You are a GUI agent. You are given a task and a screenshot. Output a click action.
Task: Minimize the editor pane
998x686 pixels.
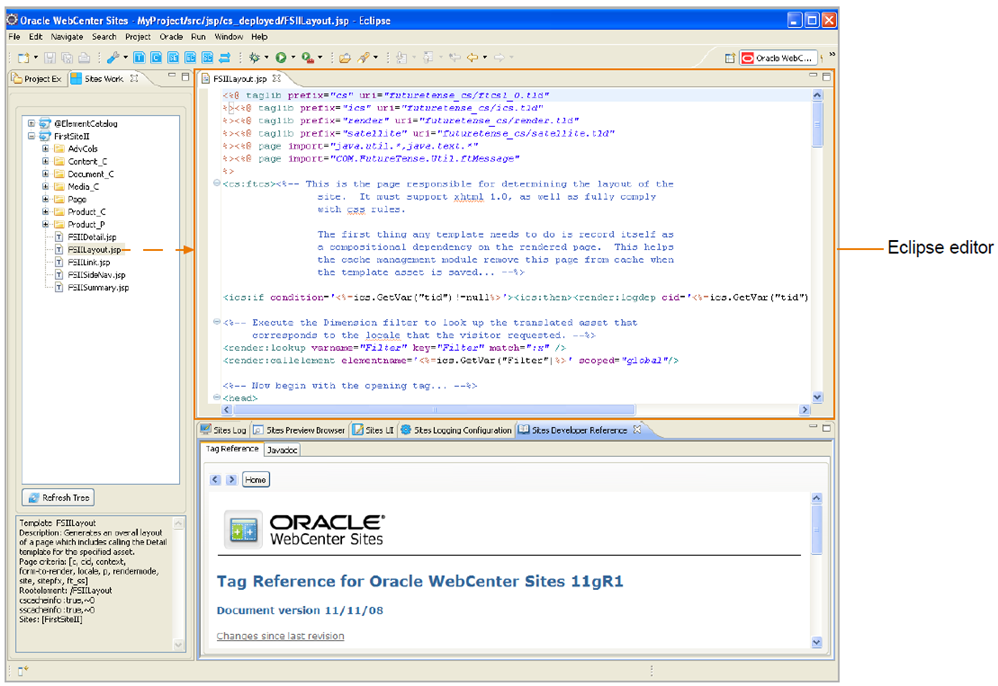813,76
